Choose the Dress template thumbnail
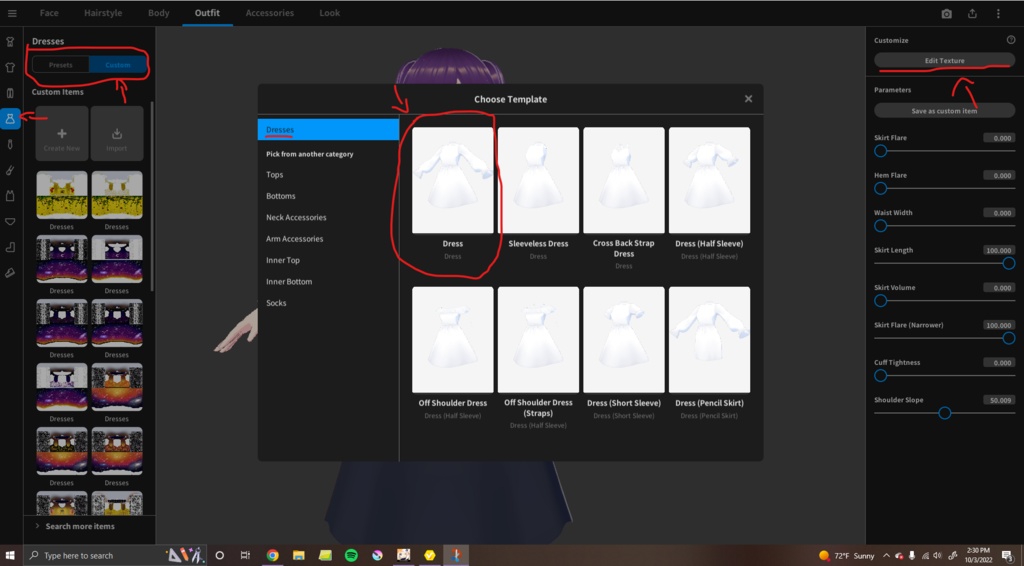This screenshot has height=566, width=1024. (x=453, y=180)
